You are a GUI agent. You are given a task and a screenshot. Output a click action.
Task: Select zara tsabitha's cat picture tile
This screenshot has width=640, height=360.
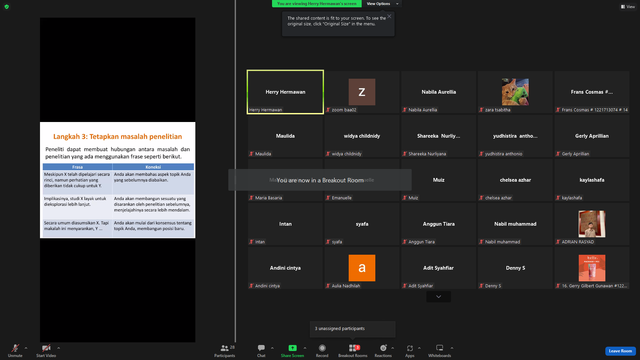click(x=515, y=92)
